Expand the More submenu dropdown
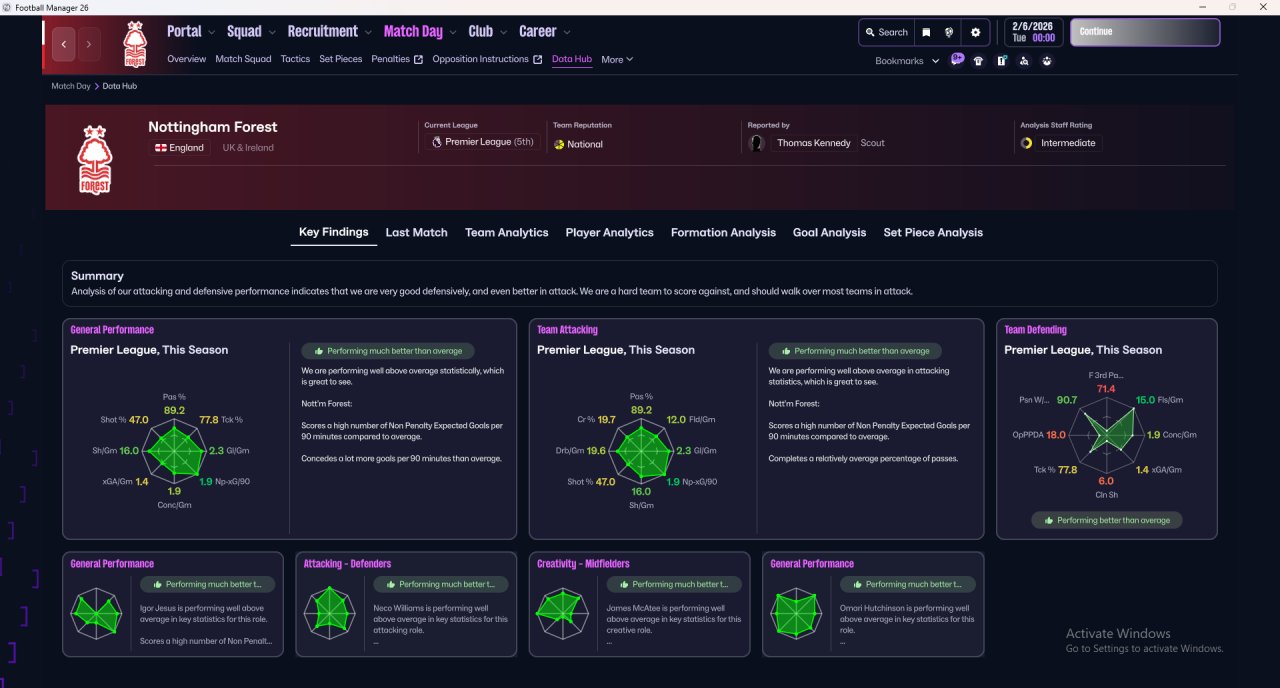 [617, 60]
